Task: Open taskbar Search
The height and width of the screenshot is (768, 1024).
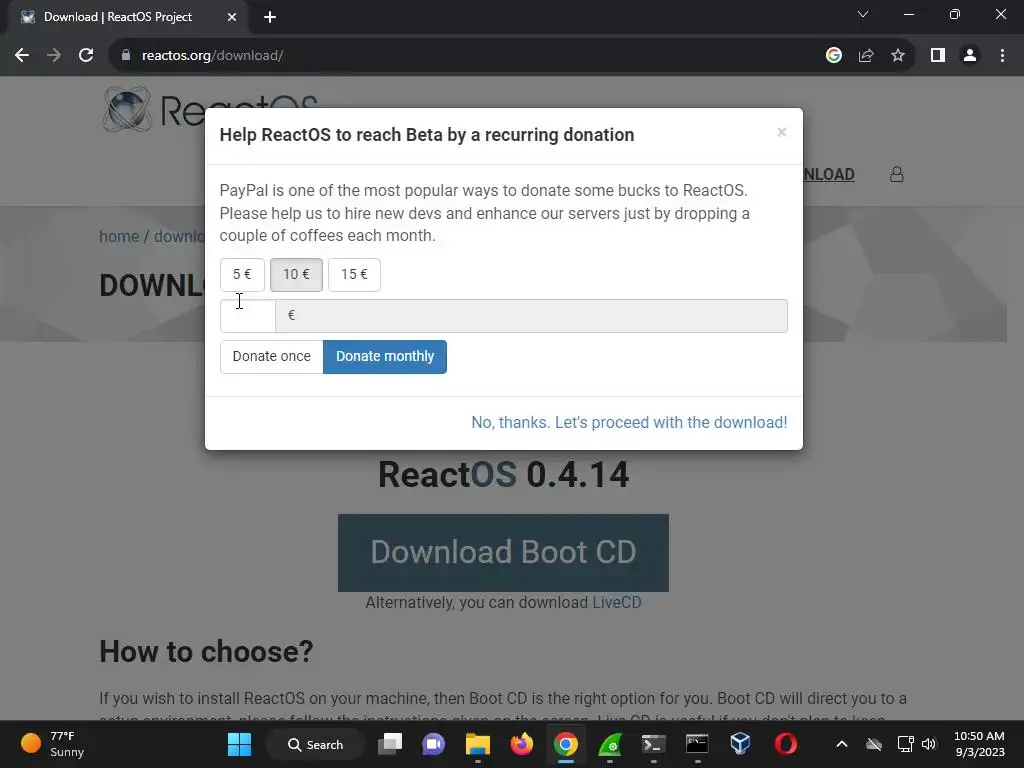Action: (x=315, y=744)
